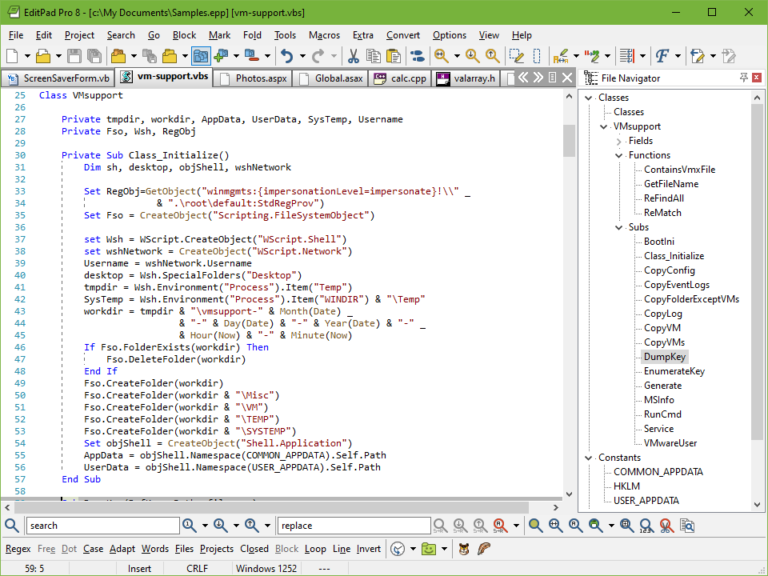
Task: Click the New file icon
Action: [x=13, y=56]
